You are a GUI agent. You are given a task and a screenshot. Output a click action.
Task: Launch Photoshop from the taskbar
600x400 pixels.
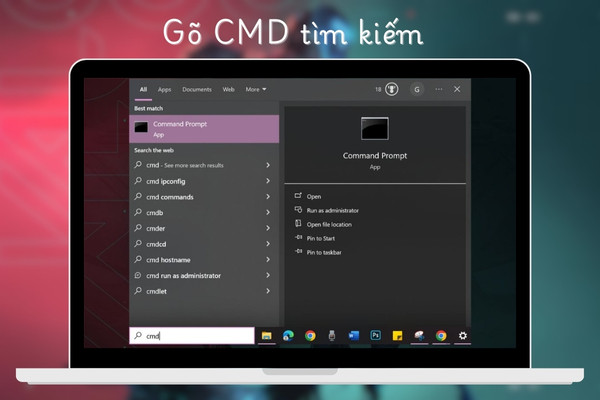pos(375,336)
